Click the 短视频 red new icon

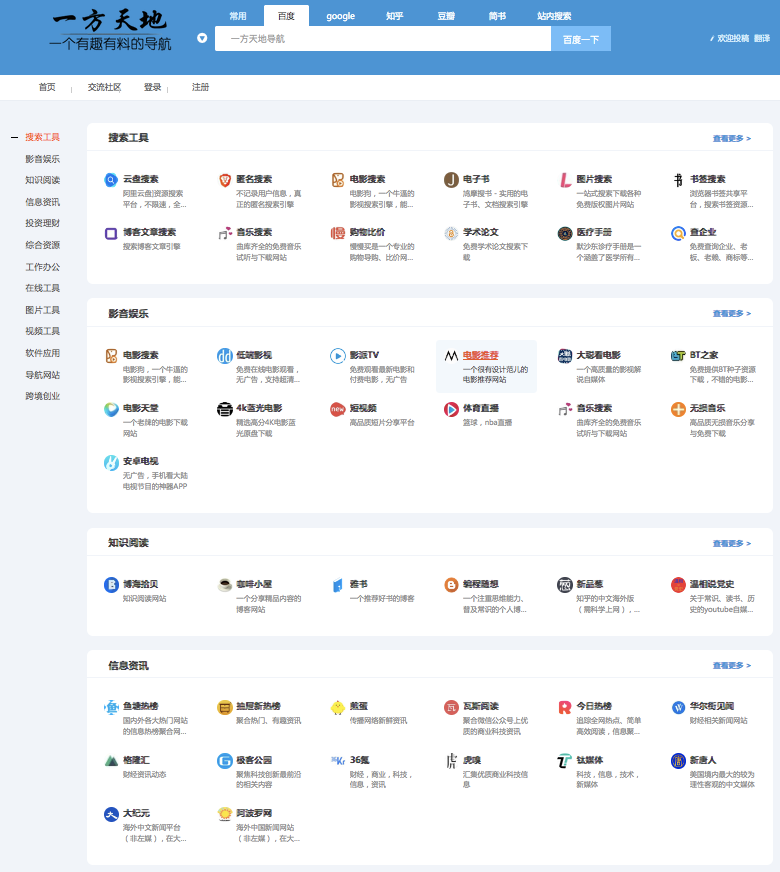click(338, 409)
